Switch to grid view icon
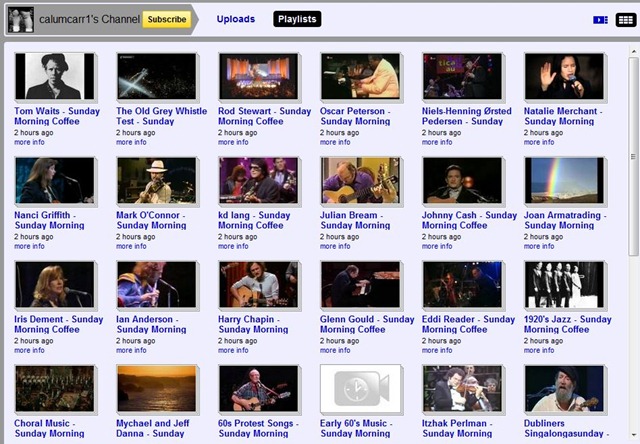 click(x=626, y=20)
